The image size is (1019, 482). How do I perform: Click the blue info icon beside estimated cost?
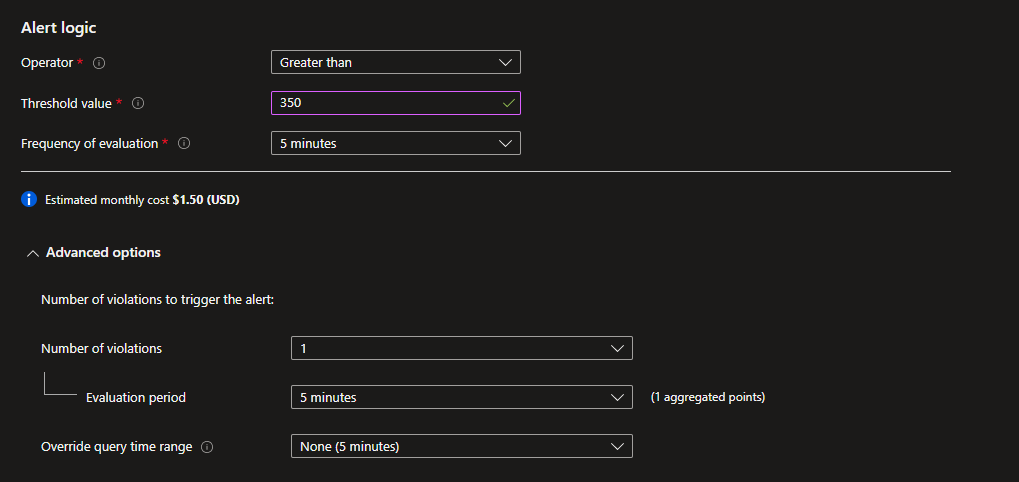[x=29, y=200]
